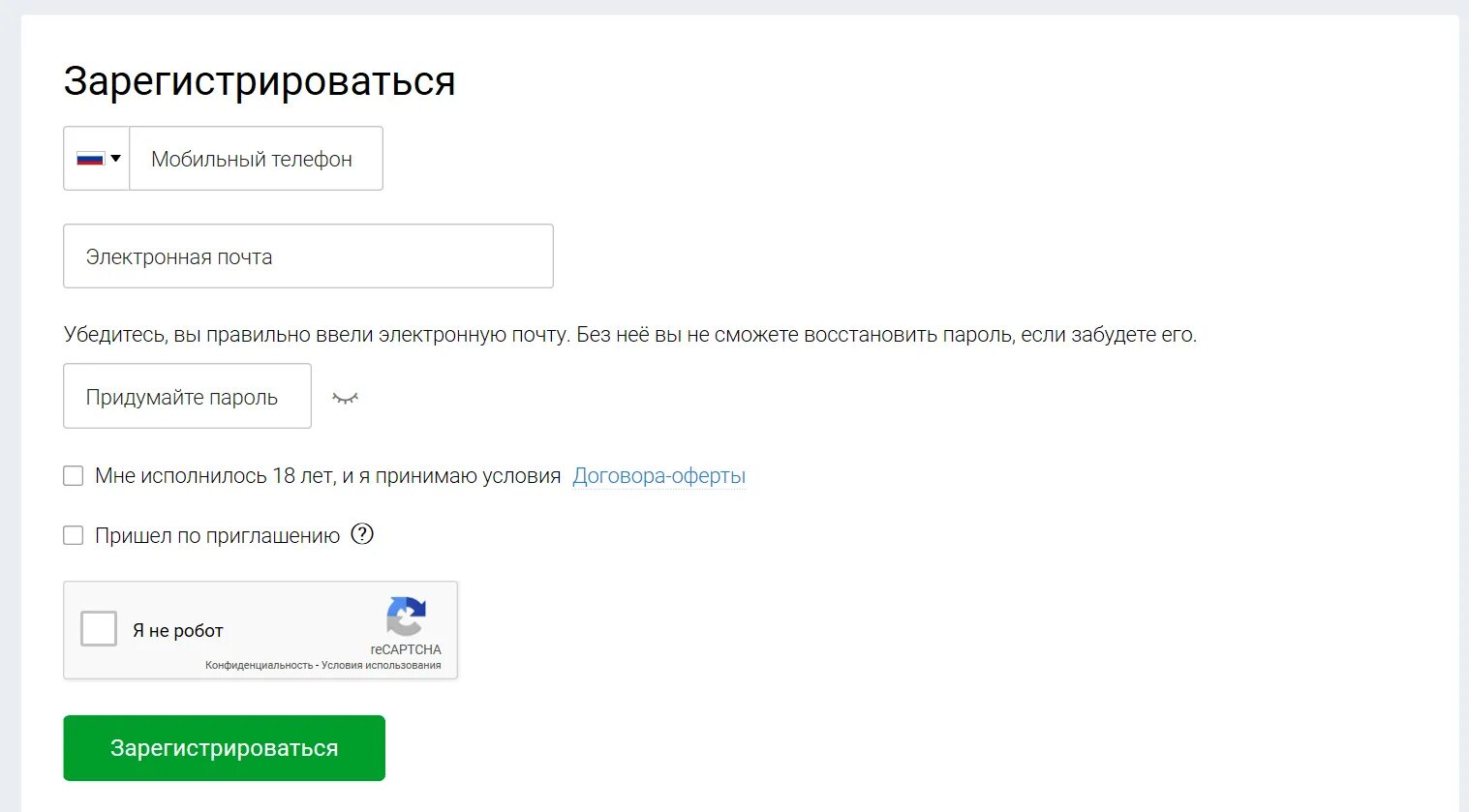The height and width of the screenshot is (812, 1469).
Task: Click the reCAPTCHA badge in the widget
Action: coord(406,629)
